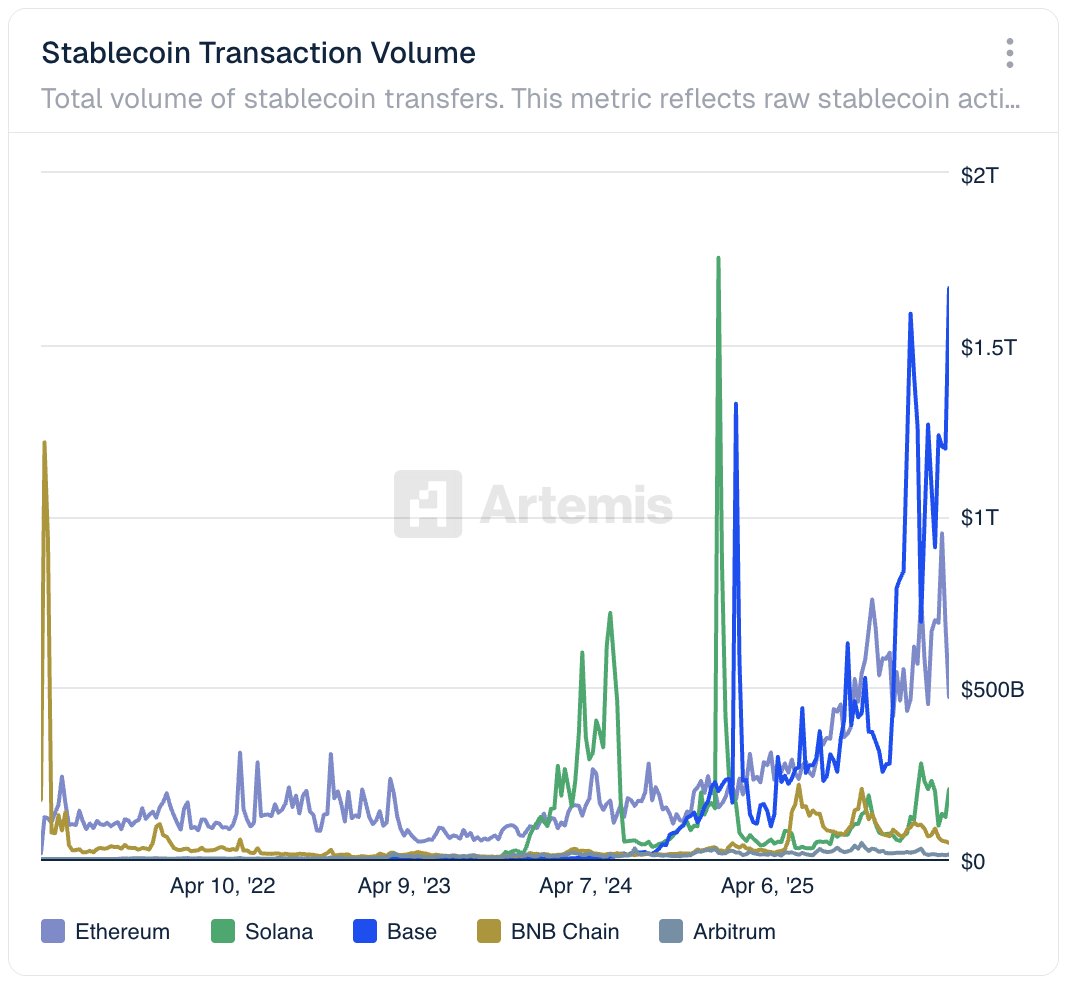Click the truncated chart description text
Screen dimensions: 1066x984
[531, 100]
